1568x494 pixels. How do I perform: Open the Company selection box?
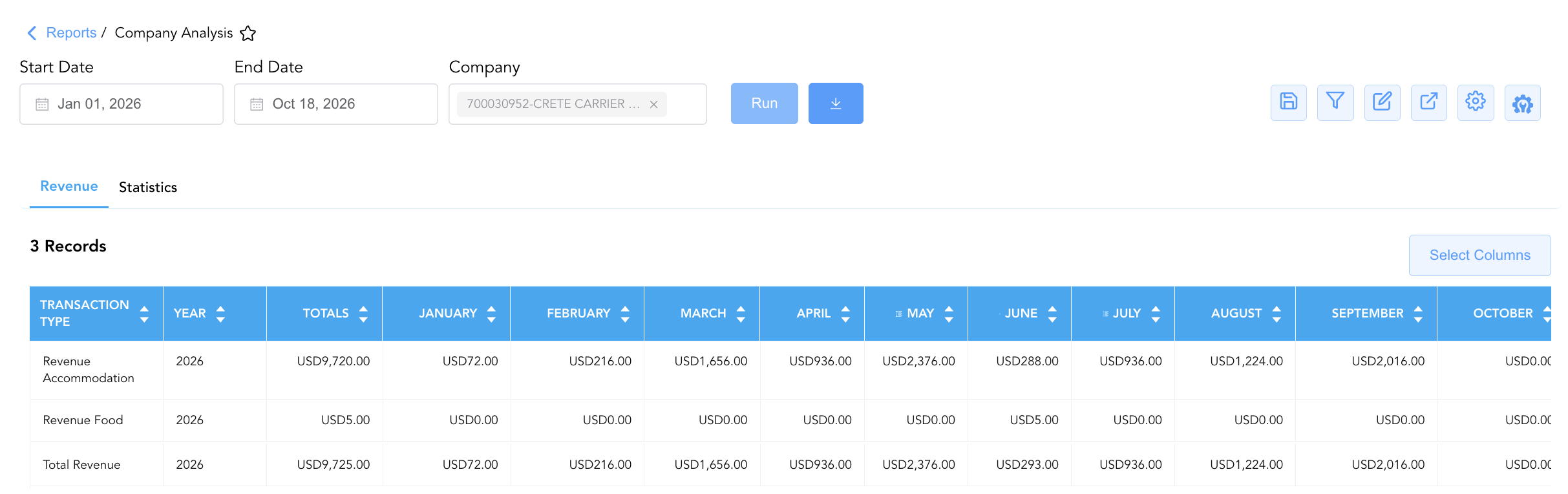pyautogui.click(x=578, y=104)
